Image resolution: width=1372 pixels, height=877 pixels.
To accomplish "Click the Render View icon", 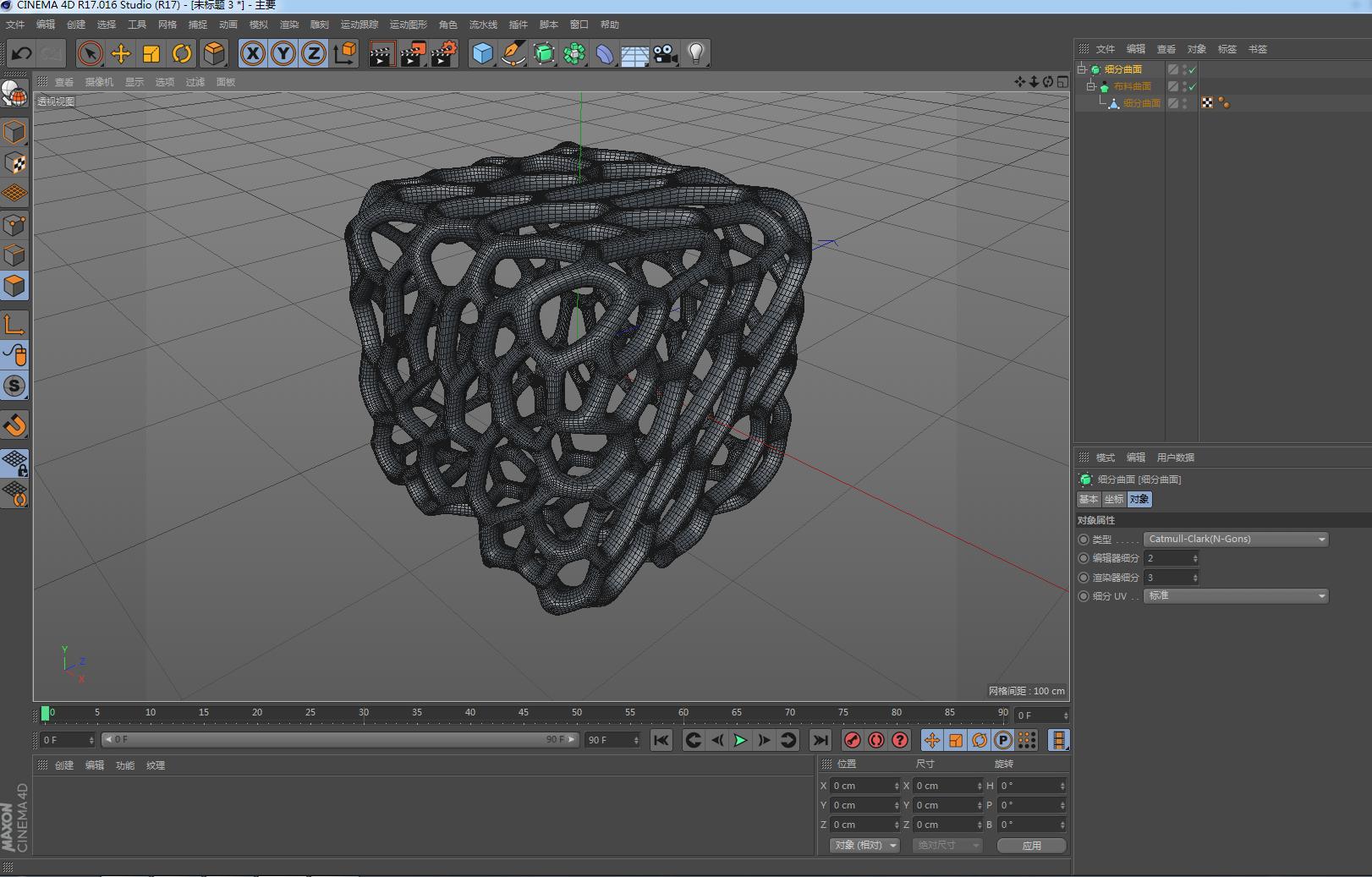I will click(x=381, y=53).
